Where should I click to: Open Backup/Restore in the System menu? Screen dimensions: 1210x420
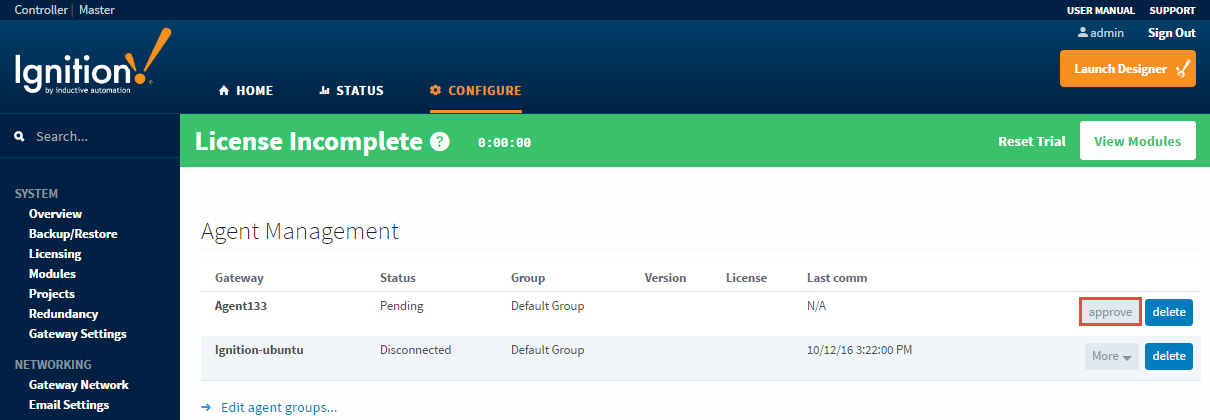73,234
